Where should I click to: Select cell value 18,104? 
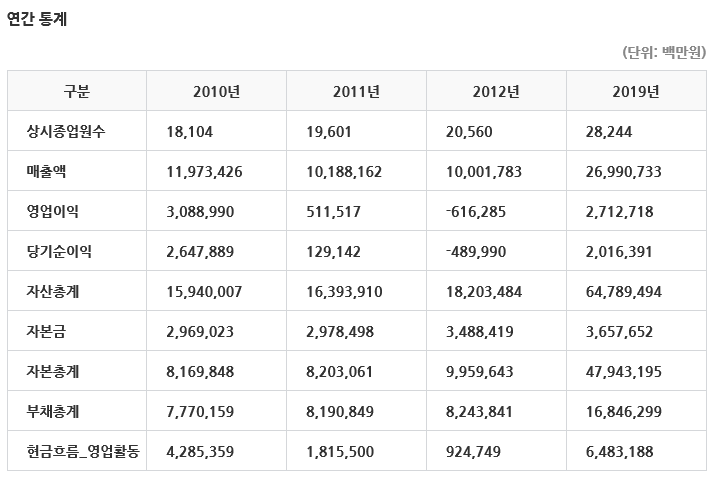(190, 132)
